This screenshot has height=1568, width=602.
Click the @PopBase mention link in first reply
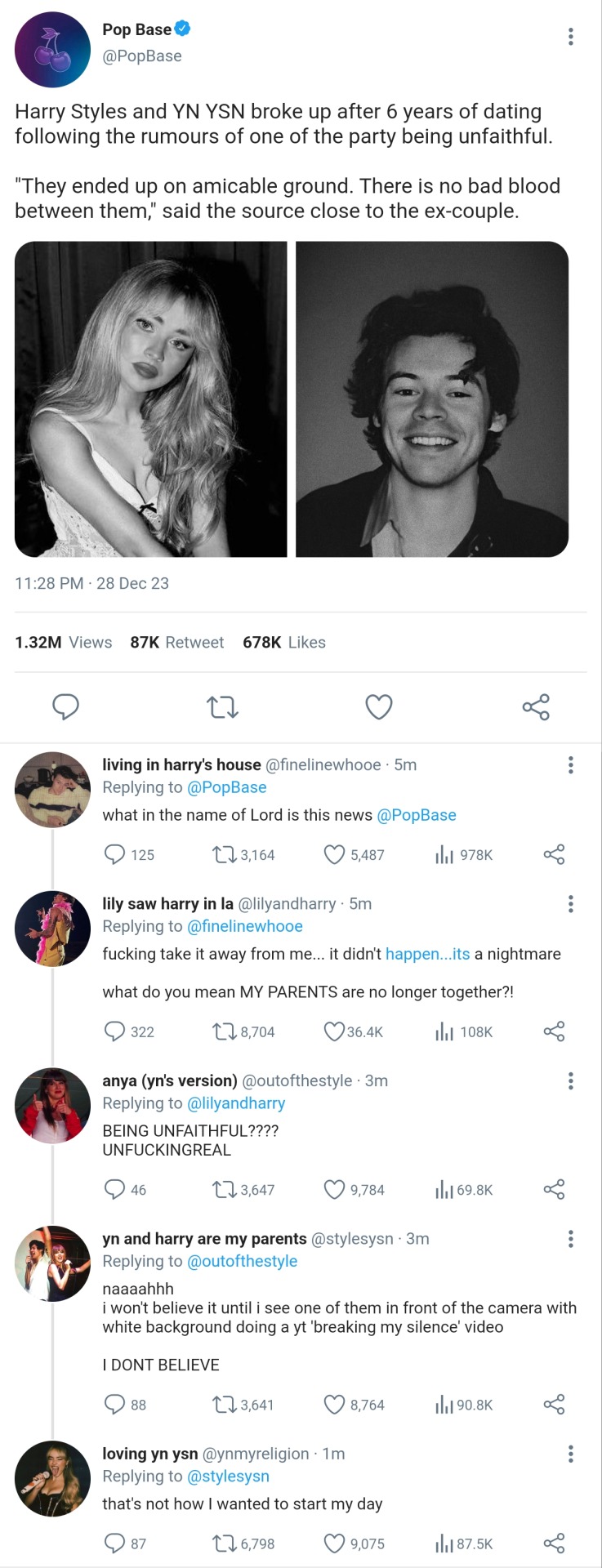(x=416, y=815)
